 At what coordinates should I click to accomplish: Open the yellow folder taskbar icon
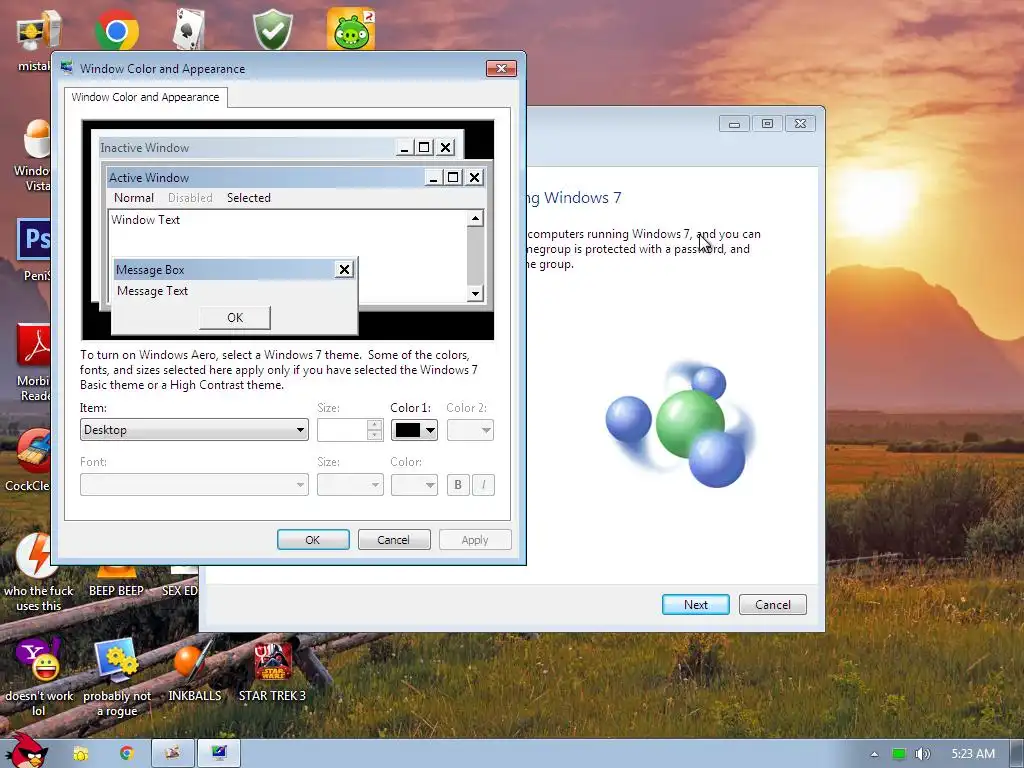[80, 754]
